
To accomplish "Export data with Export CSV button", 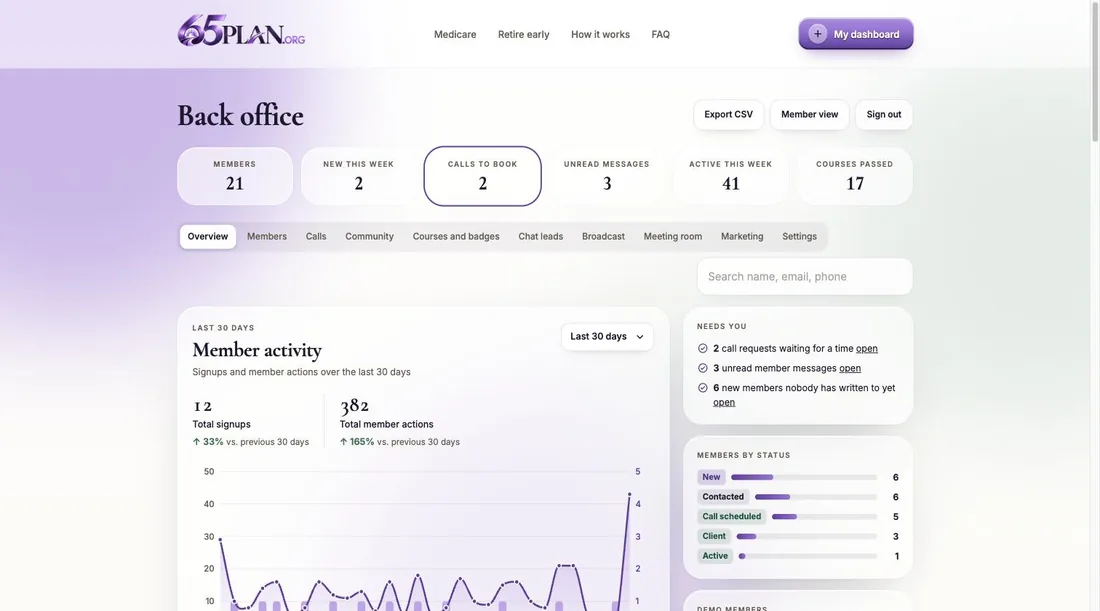I will coord(728,114).
